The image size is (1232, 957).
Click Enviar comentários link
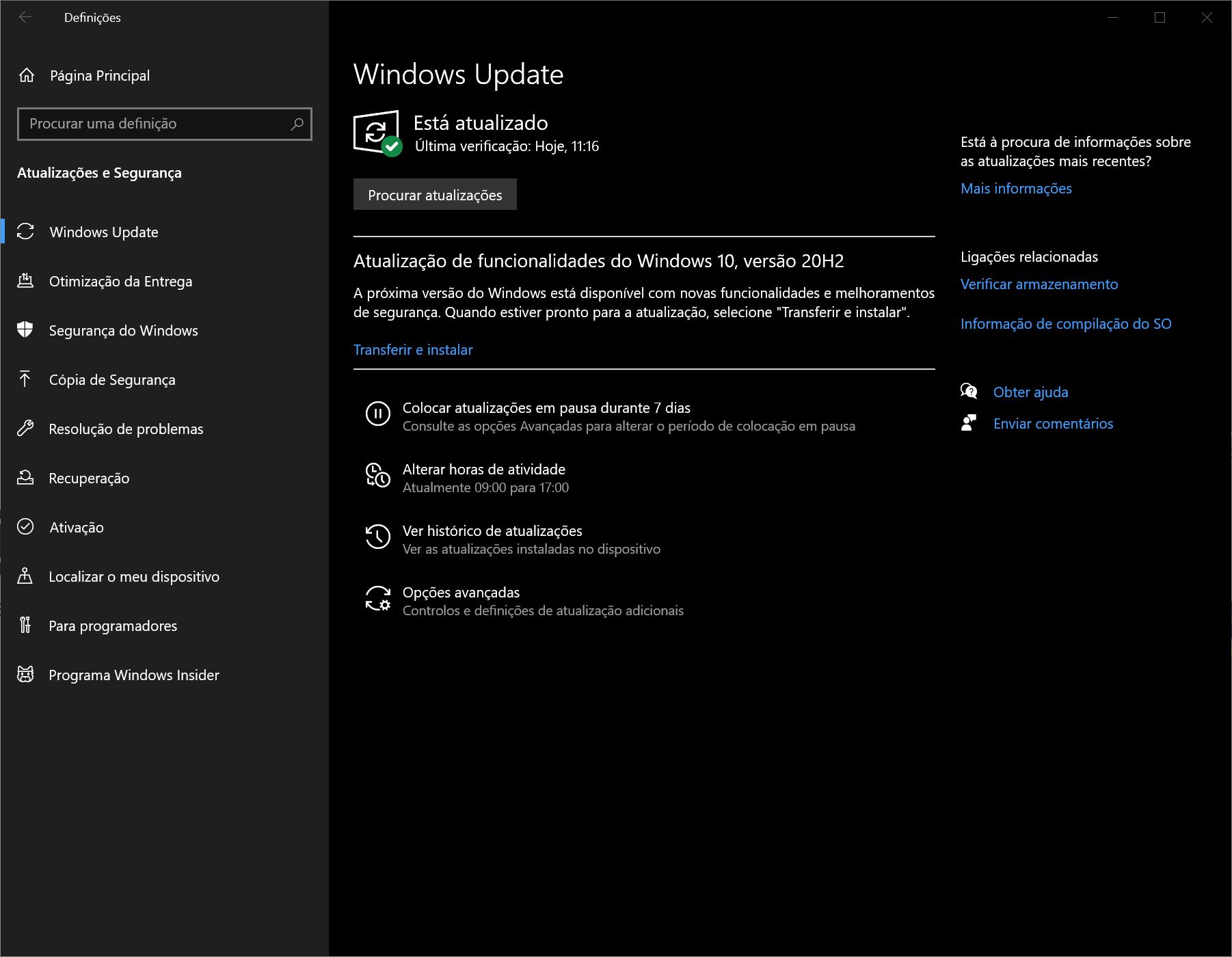[x=1053, y=423]
